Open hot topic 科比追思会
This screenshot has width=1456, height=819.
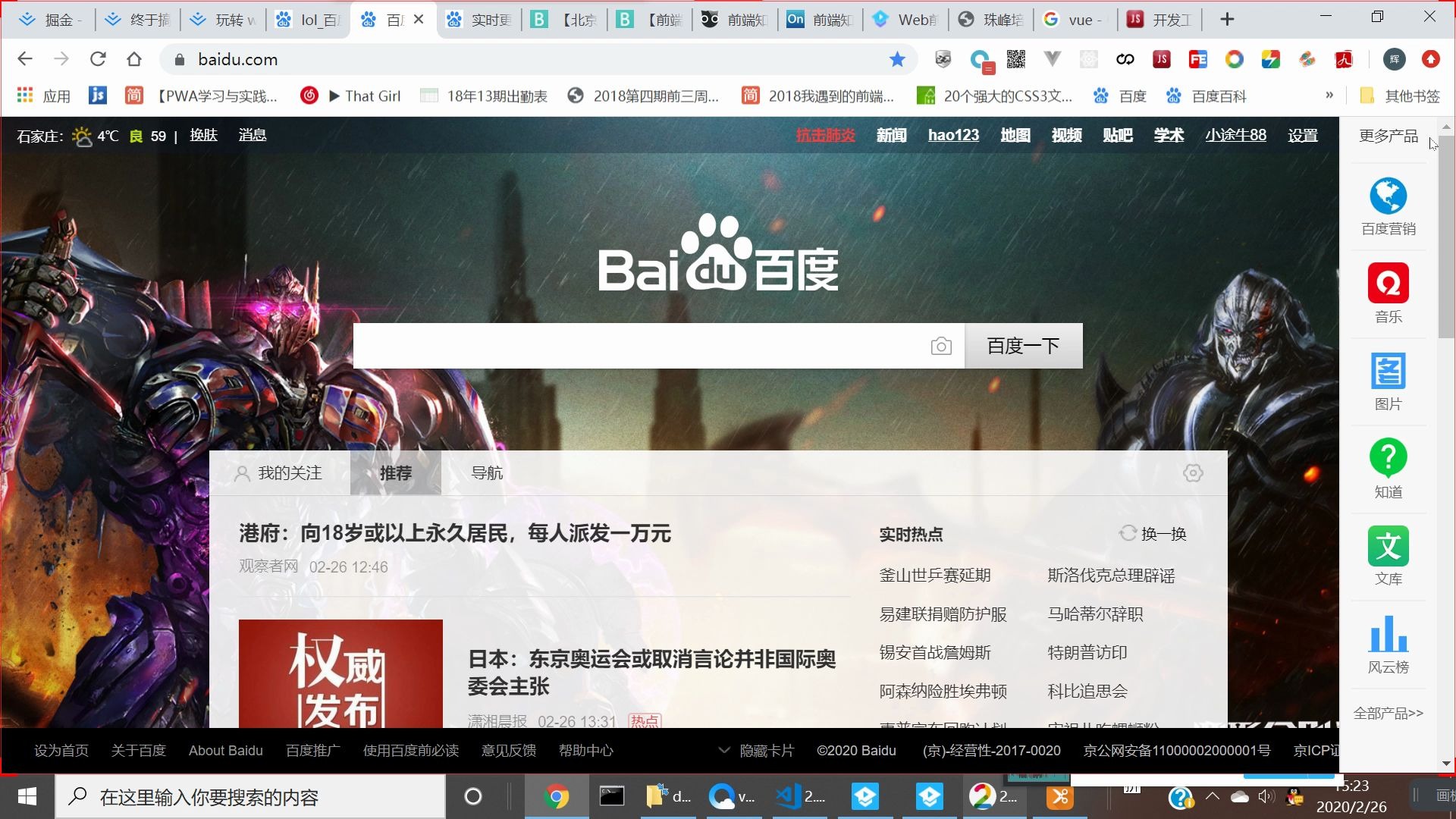pos(1087,692)
